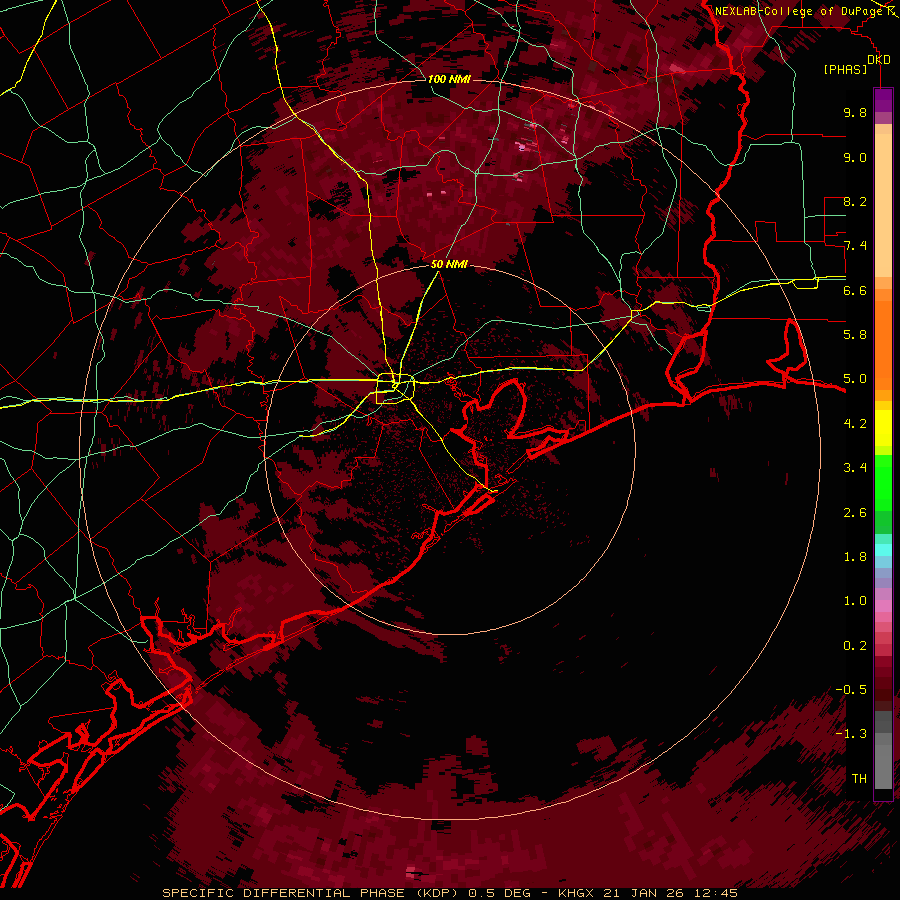The height and width of the screenshot is (900, 900).
Task: Click the bright green segment of the color bar
Action: [x=883, y=482]
